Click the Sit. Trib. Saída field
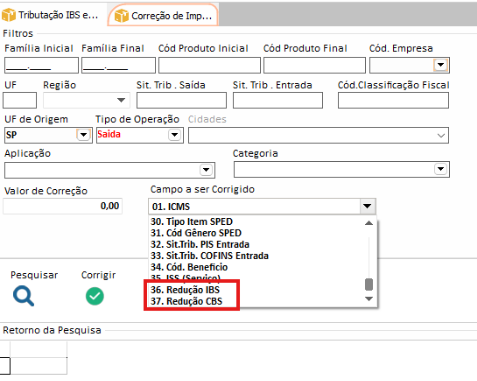Screen dimensions: 477x381 pyautogui.click(x=181, y=100)
